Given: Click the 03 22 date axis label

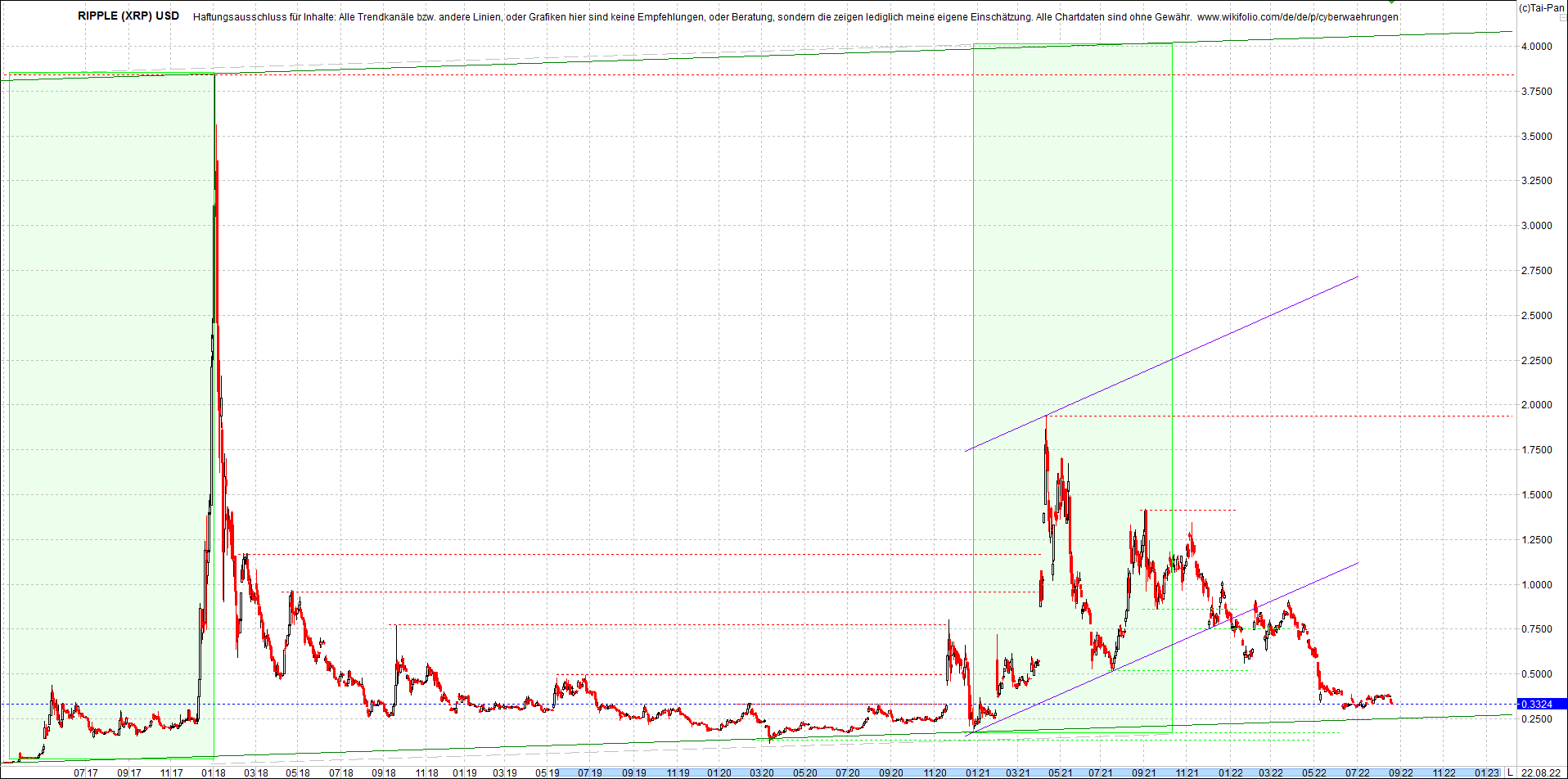Looking at the screenshot, I should [1271, 772].
